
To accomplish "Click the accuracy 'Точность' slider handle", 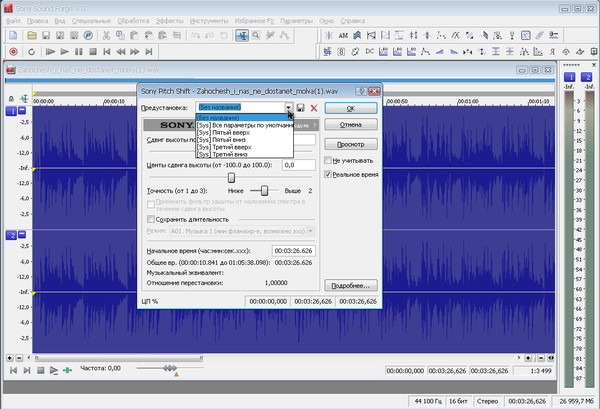I will coord(264,190).
